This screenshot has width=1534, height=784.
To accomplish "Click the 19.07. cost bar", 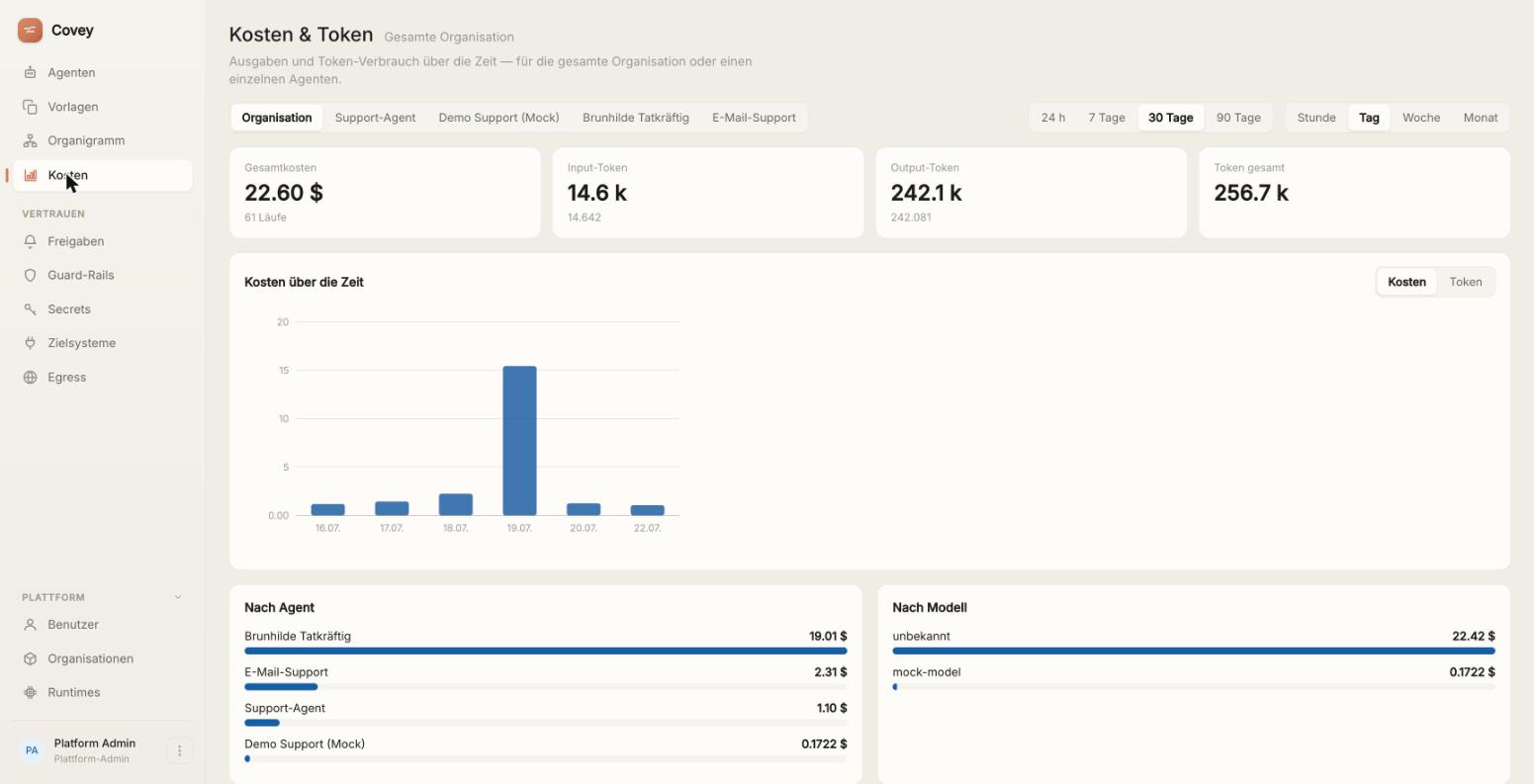I will [519, 441].
